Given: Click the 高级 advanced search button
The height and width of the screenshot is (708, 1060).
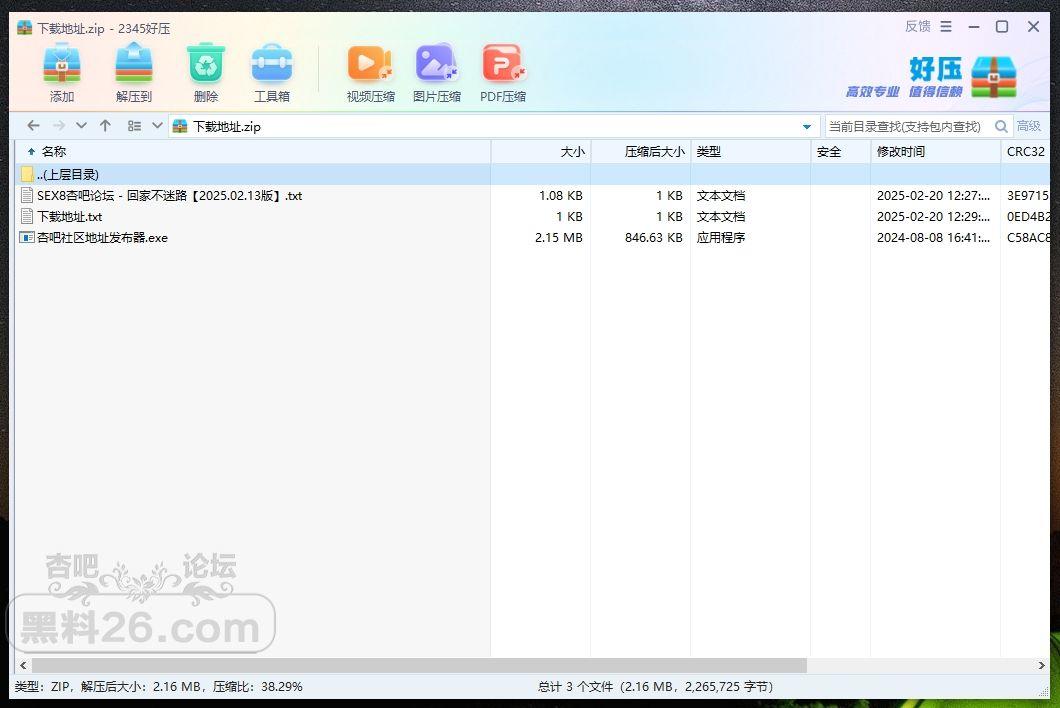Looking at the screenshot, I should 1029,126.
